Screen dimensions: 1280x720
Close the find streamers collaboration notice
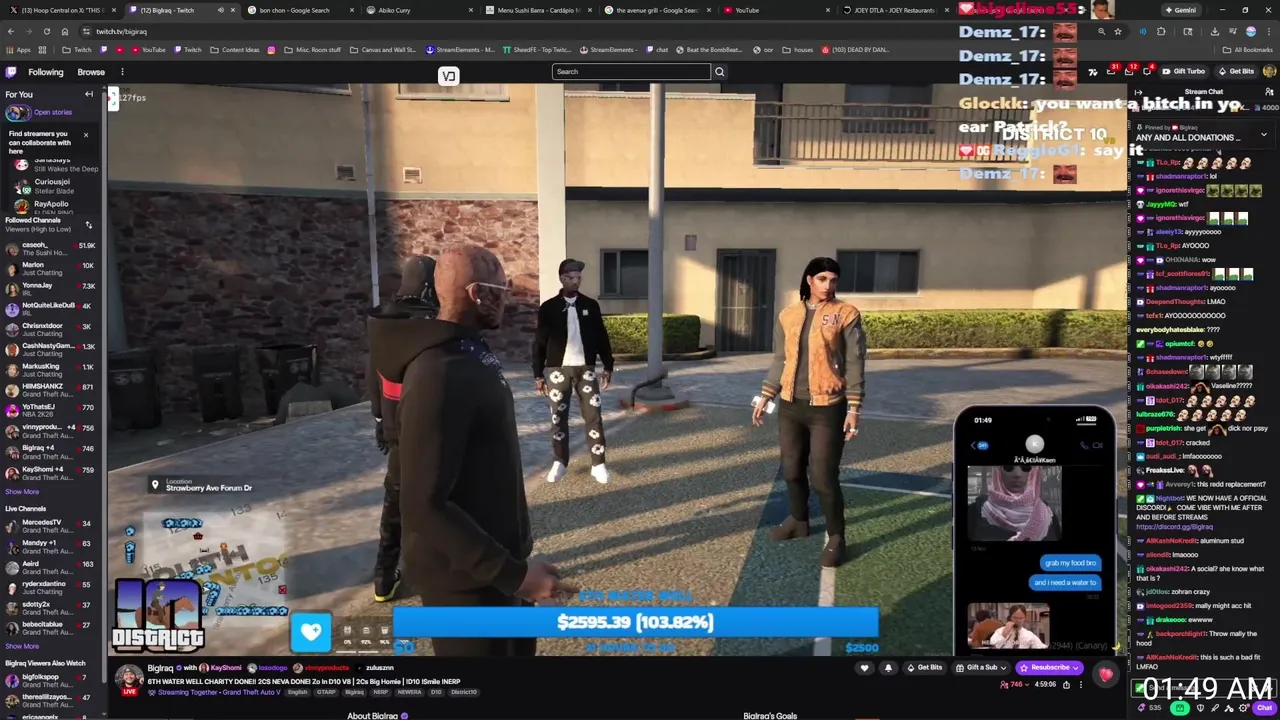tap(86, 134)
